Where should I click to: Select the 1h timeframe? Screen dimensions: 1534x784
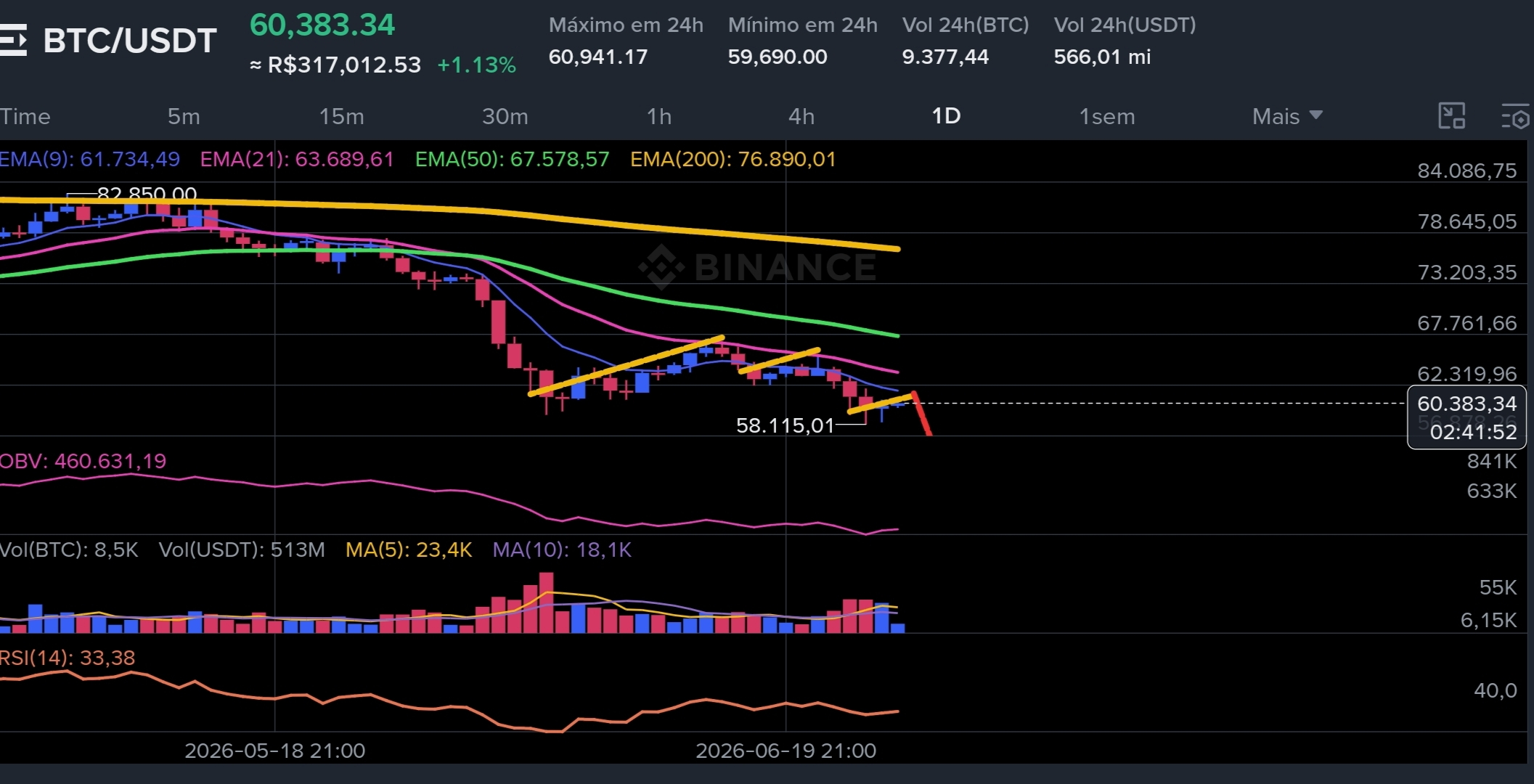(x=659, y=116)
